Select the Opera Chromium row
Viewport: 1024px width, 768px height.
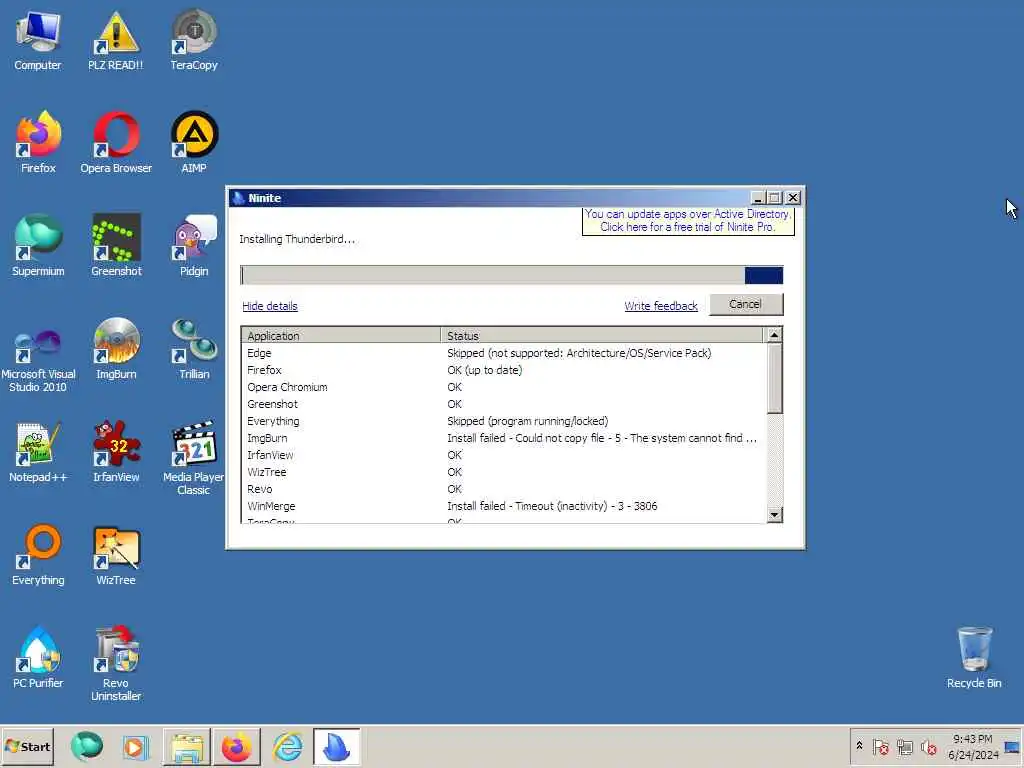[x=503, y=387]
